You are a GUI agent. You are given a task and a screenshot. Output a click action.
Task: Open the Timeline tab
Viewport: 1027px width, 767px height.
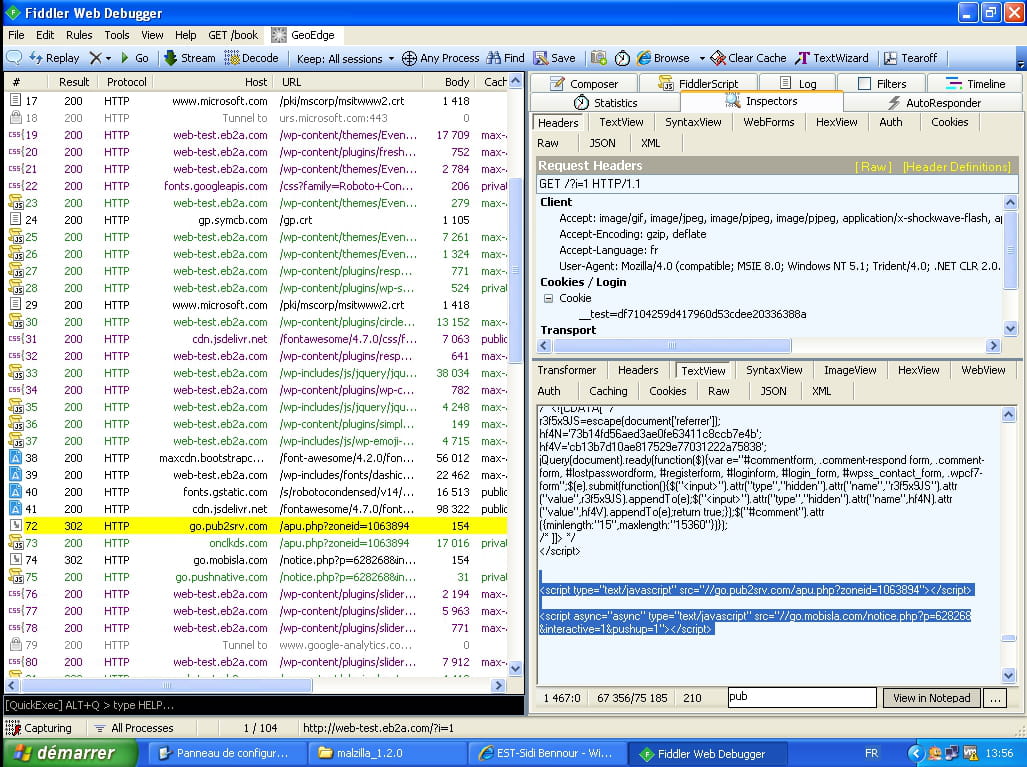975,84
